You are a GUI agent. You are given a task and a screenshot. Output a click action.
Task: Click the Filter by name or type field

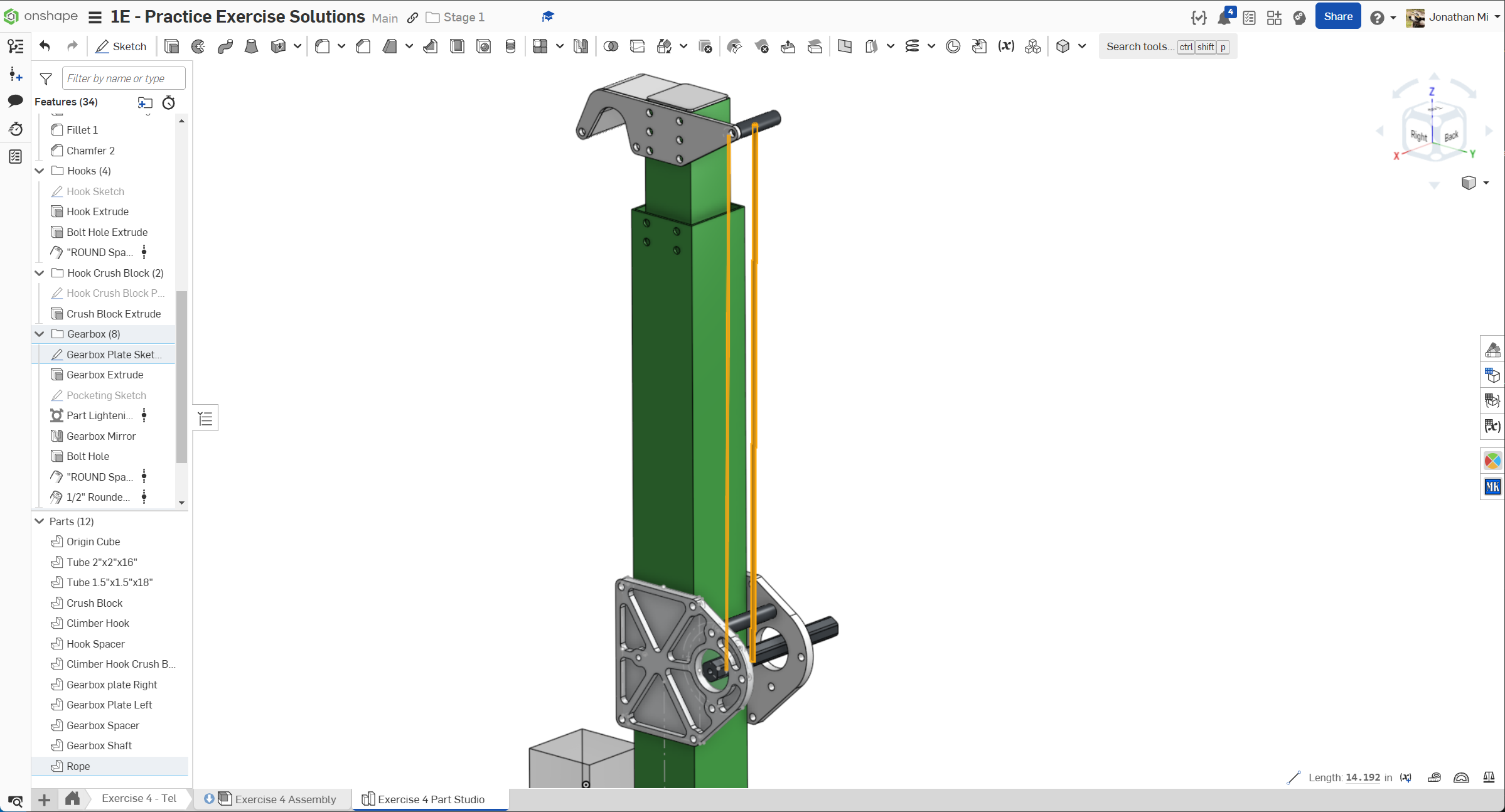coord(124,78)
